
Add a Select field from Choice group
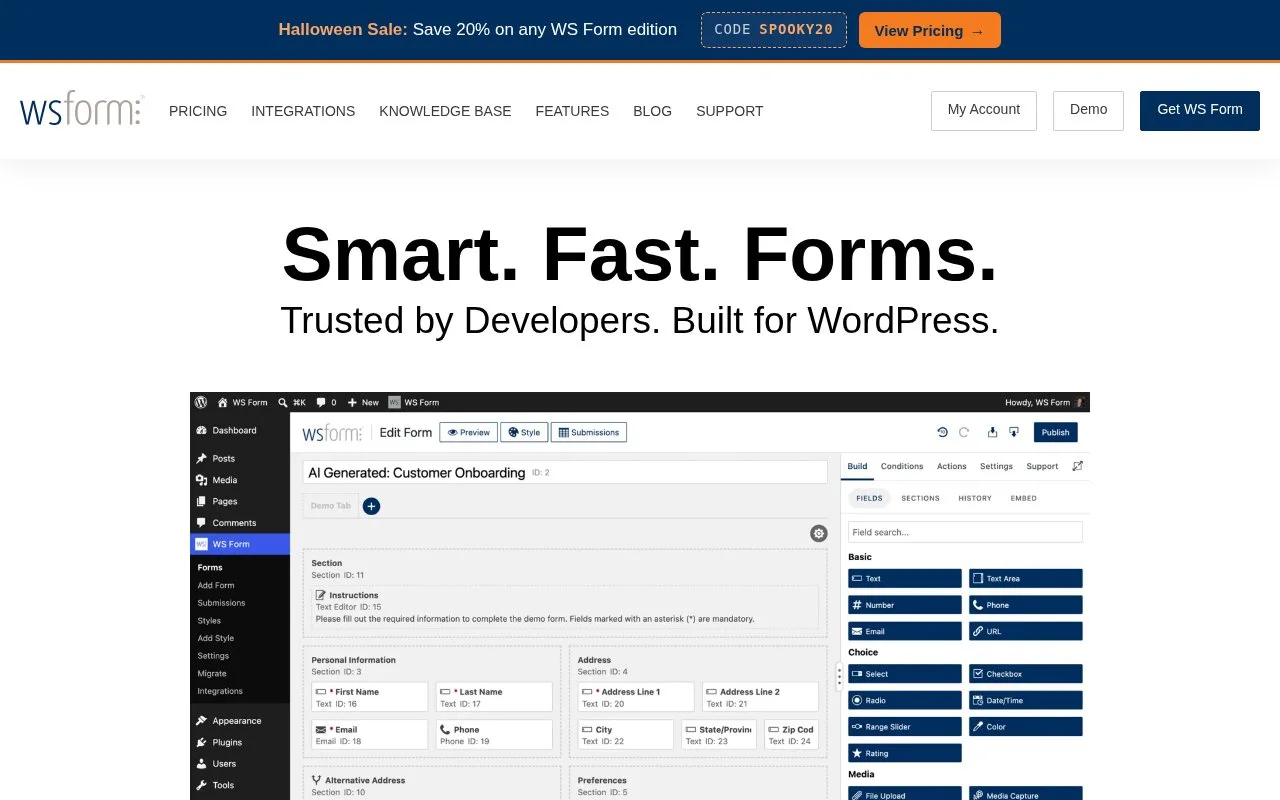(905, 674)
